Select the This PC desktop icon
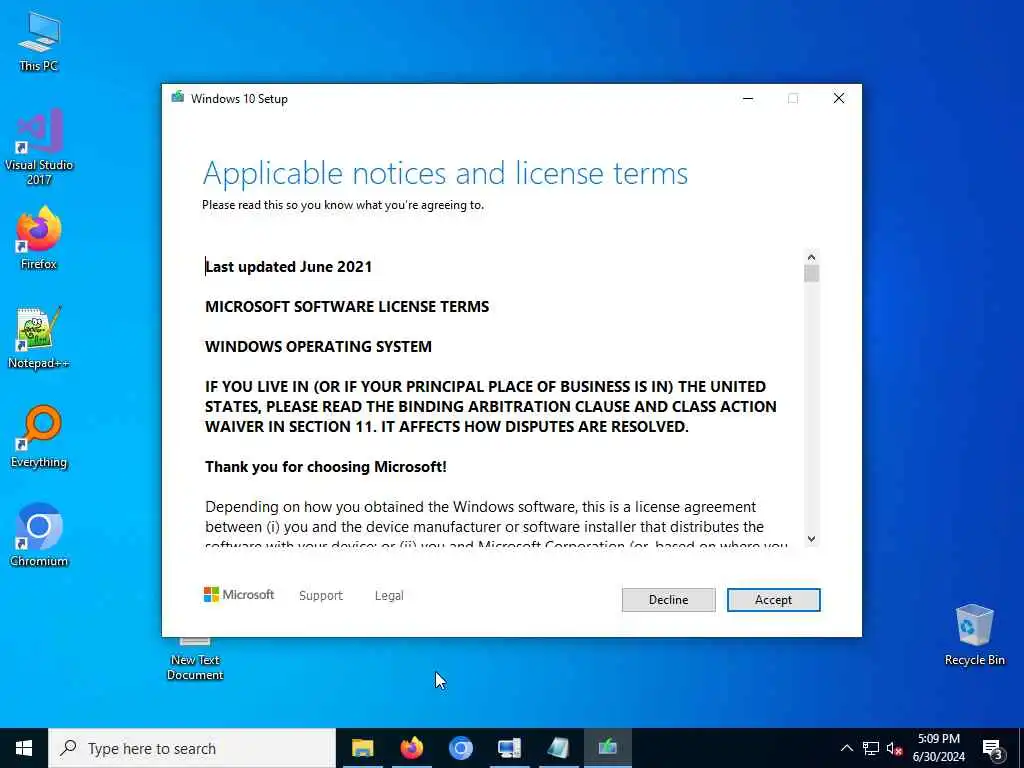This screenshot has height=768, width=1024. [x=39, y=41]
